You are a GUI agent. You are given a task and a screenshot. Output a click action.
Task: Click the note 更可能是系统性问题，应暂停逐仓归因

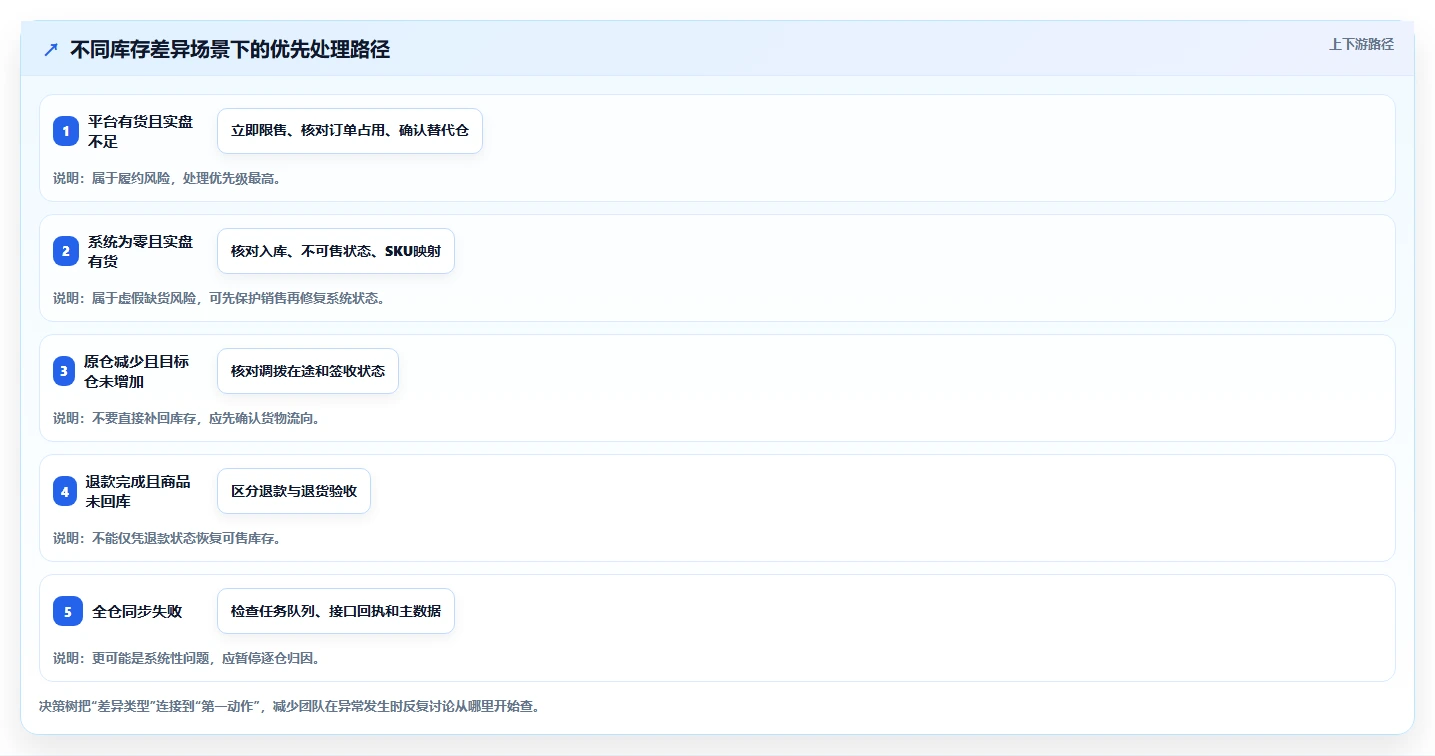[x=190, y=658]
